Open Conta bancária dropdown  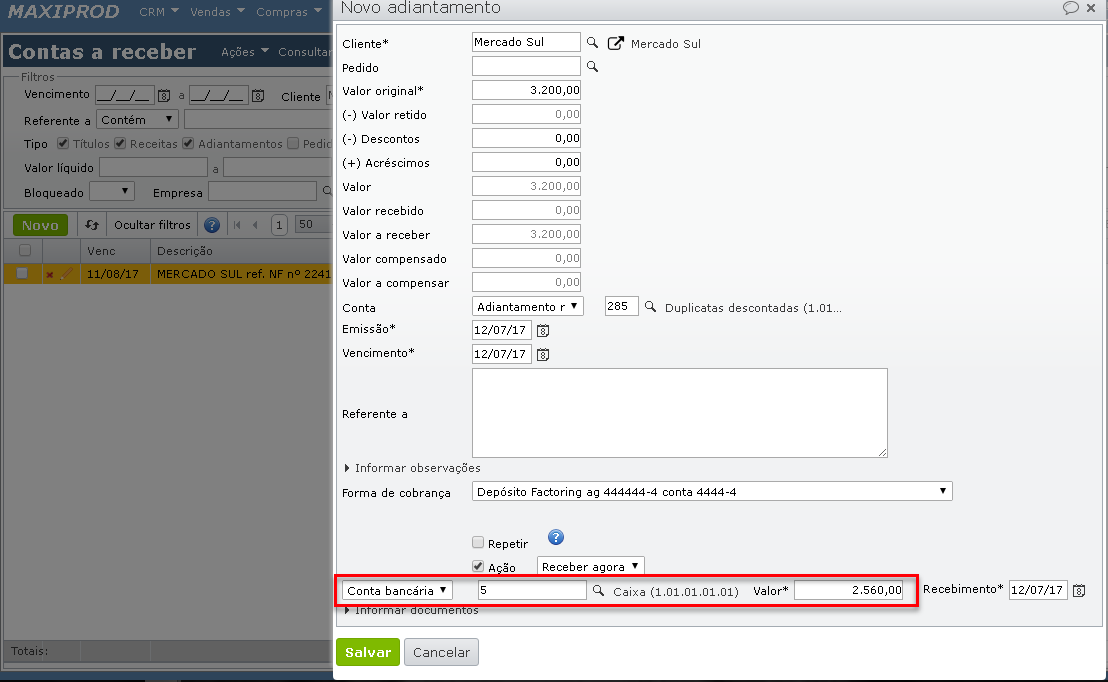[397, 590]
